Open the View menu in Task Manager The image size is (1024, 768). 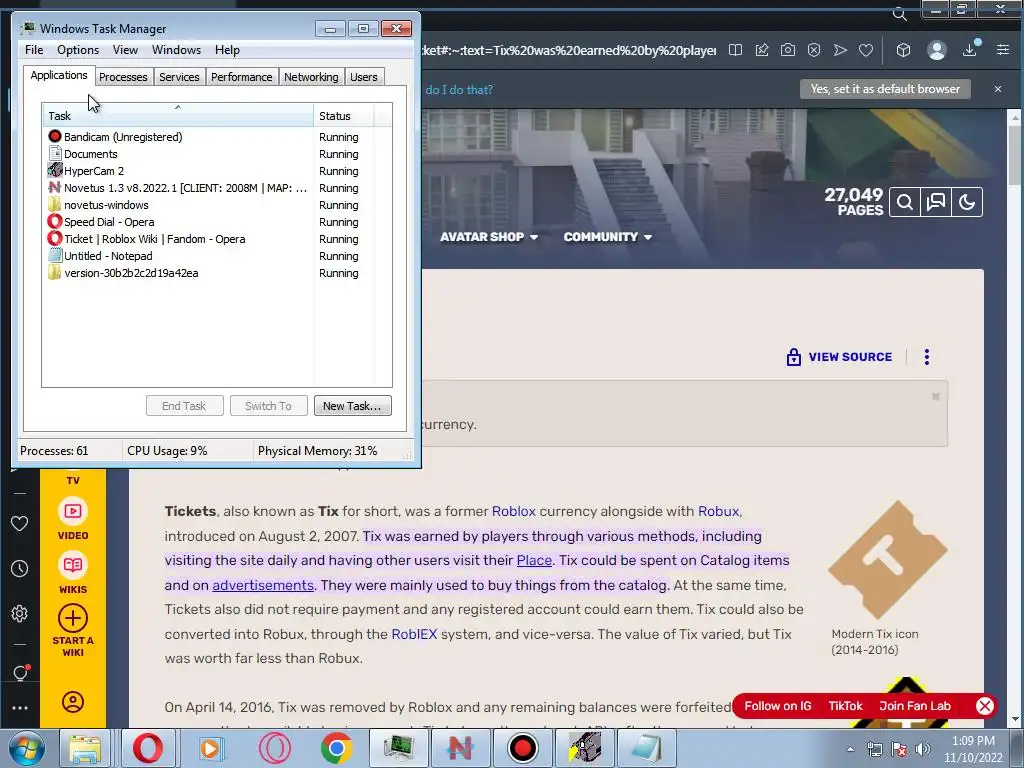[125, 50]
